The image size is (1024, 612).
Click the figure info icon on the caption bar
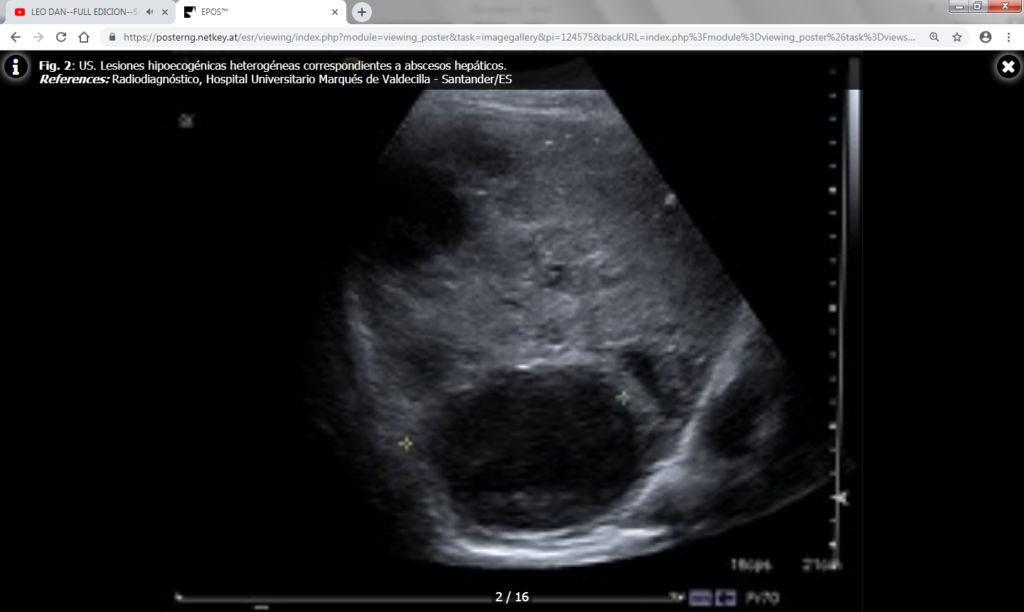click(15, 68)
